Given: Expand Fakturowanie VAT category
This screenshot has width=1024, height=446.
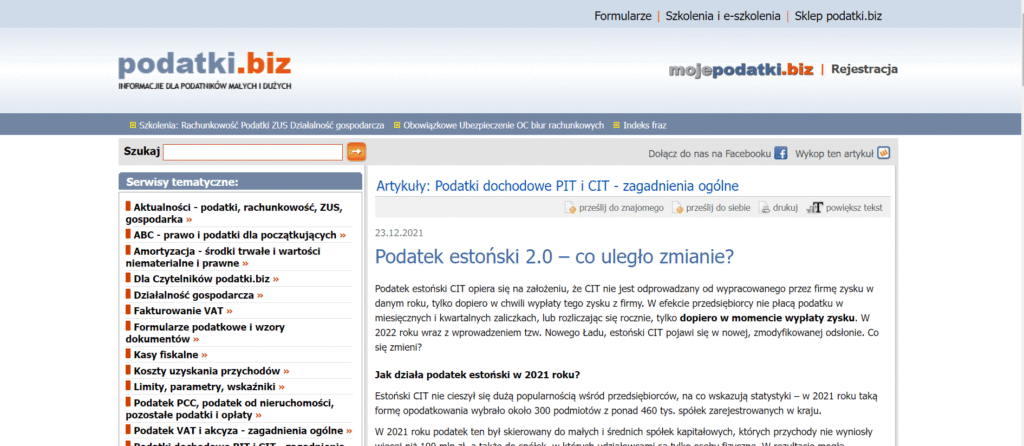Looking at the screenshot, I should 181,311.
